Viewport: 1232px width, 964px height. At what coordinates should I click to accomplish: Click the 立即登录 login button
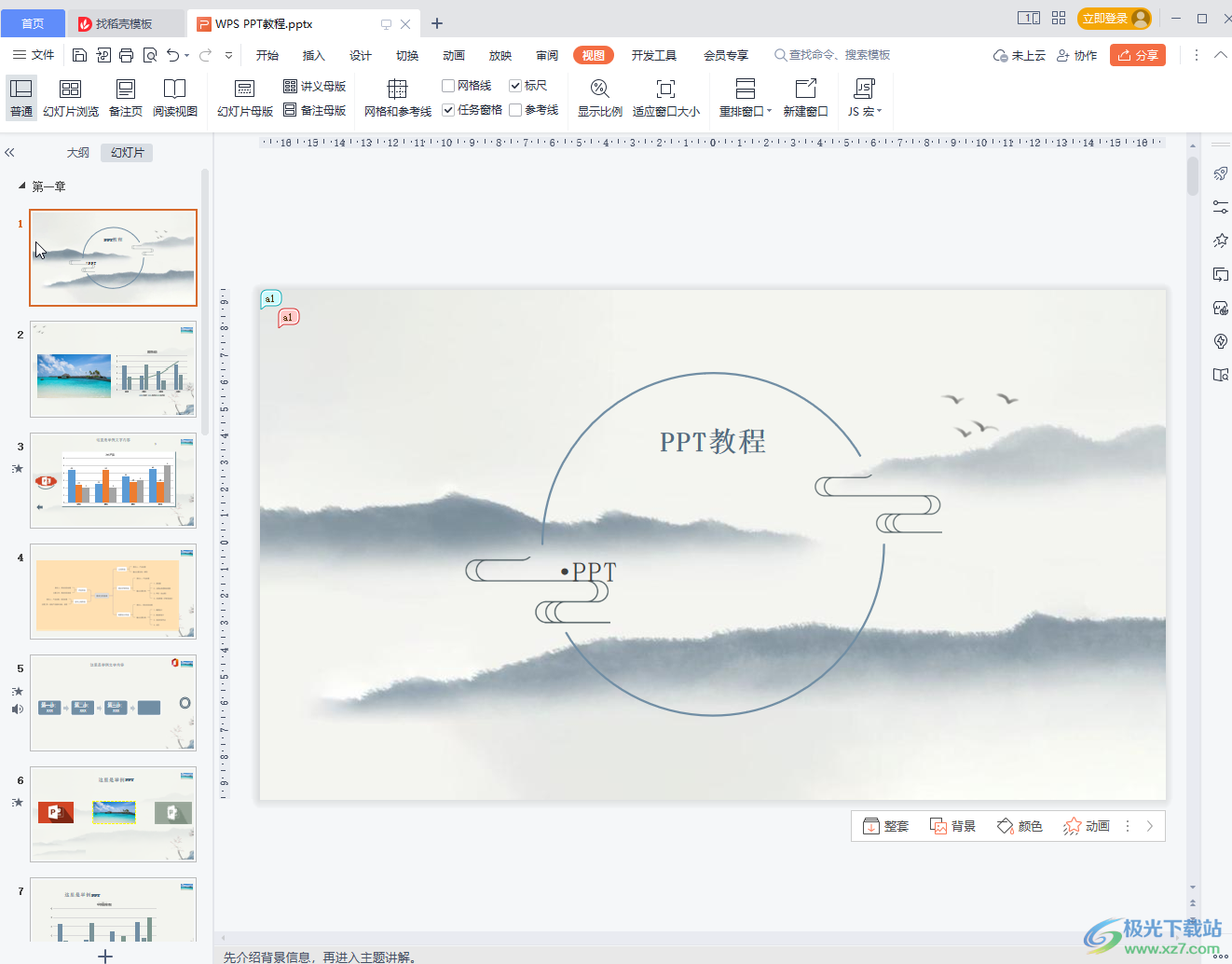click(1115, 18)
